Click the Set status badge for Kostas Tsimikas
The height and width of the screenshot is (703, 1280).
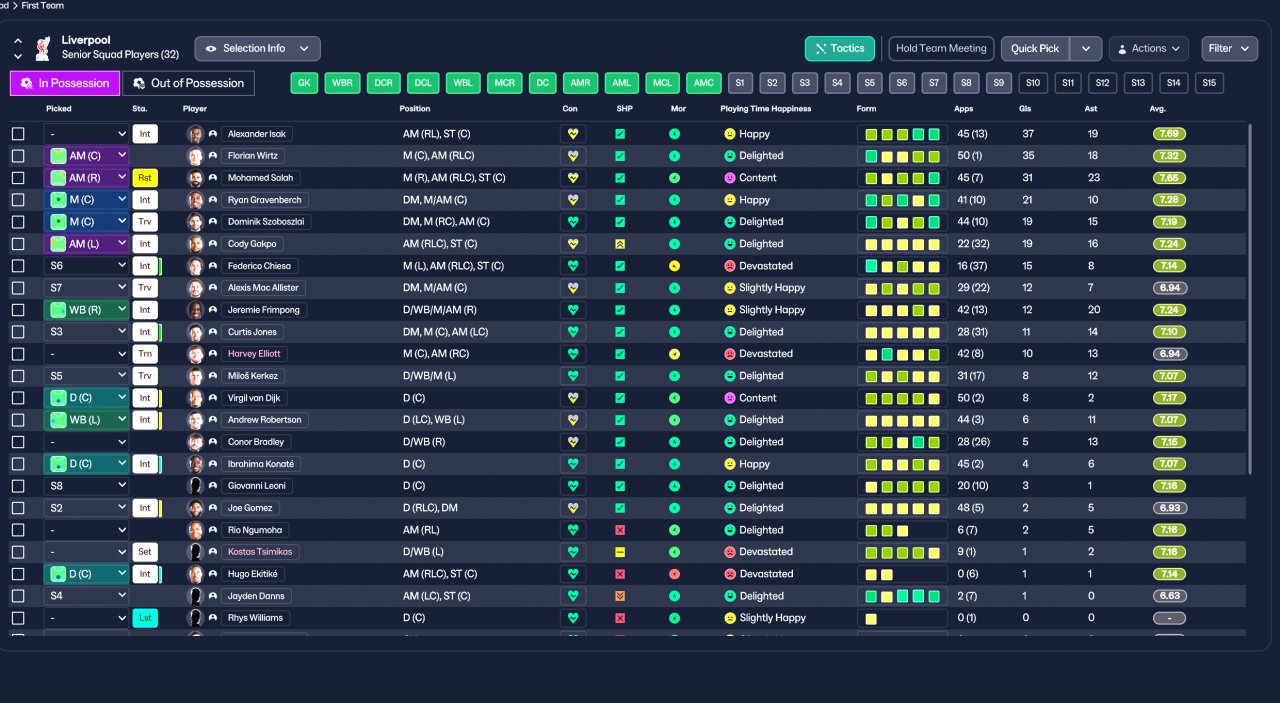click(145, 552)
